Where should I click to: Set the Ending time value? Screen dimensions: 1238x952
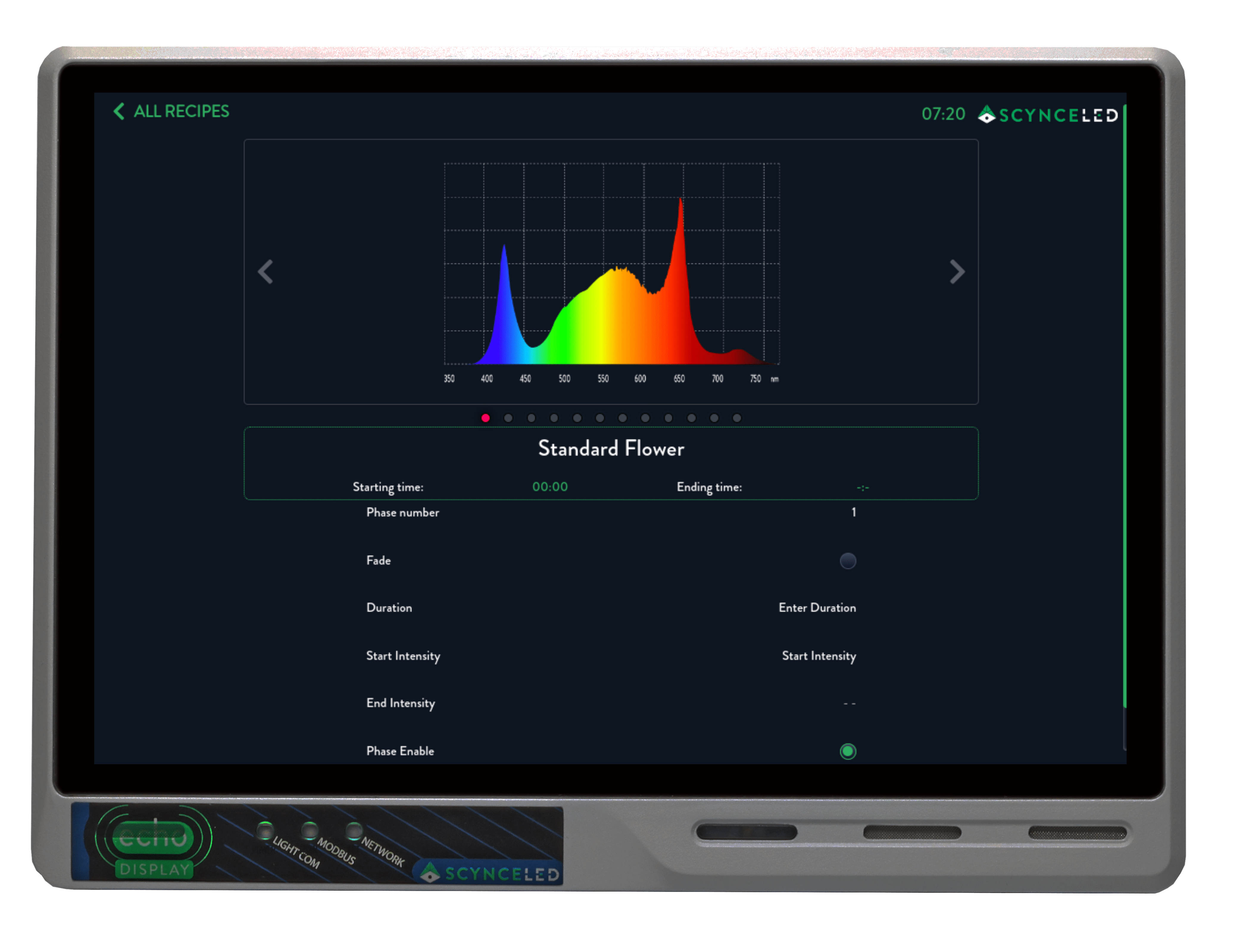point(862,487)
